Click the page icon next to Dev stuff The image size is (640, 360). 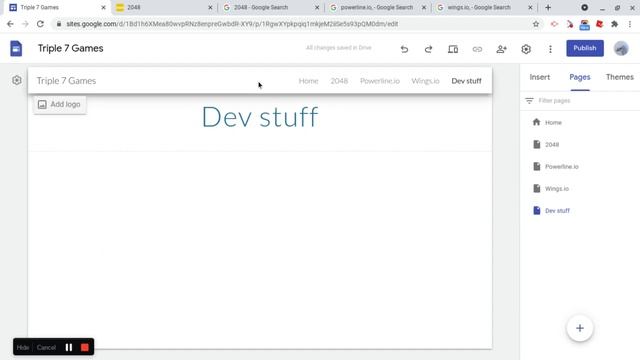[537, 210]
